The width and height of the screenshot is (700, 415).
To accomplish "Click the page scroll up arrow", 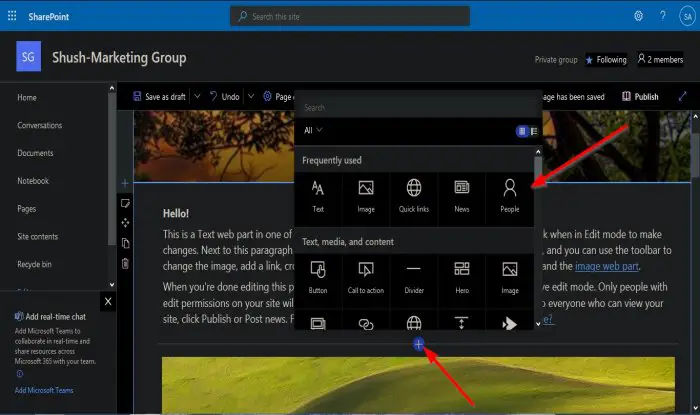I will pos(696,116).
